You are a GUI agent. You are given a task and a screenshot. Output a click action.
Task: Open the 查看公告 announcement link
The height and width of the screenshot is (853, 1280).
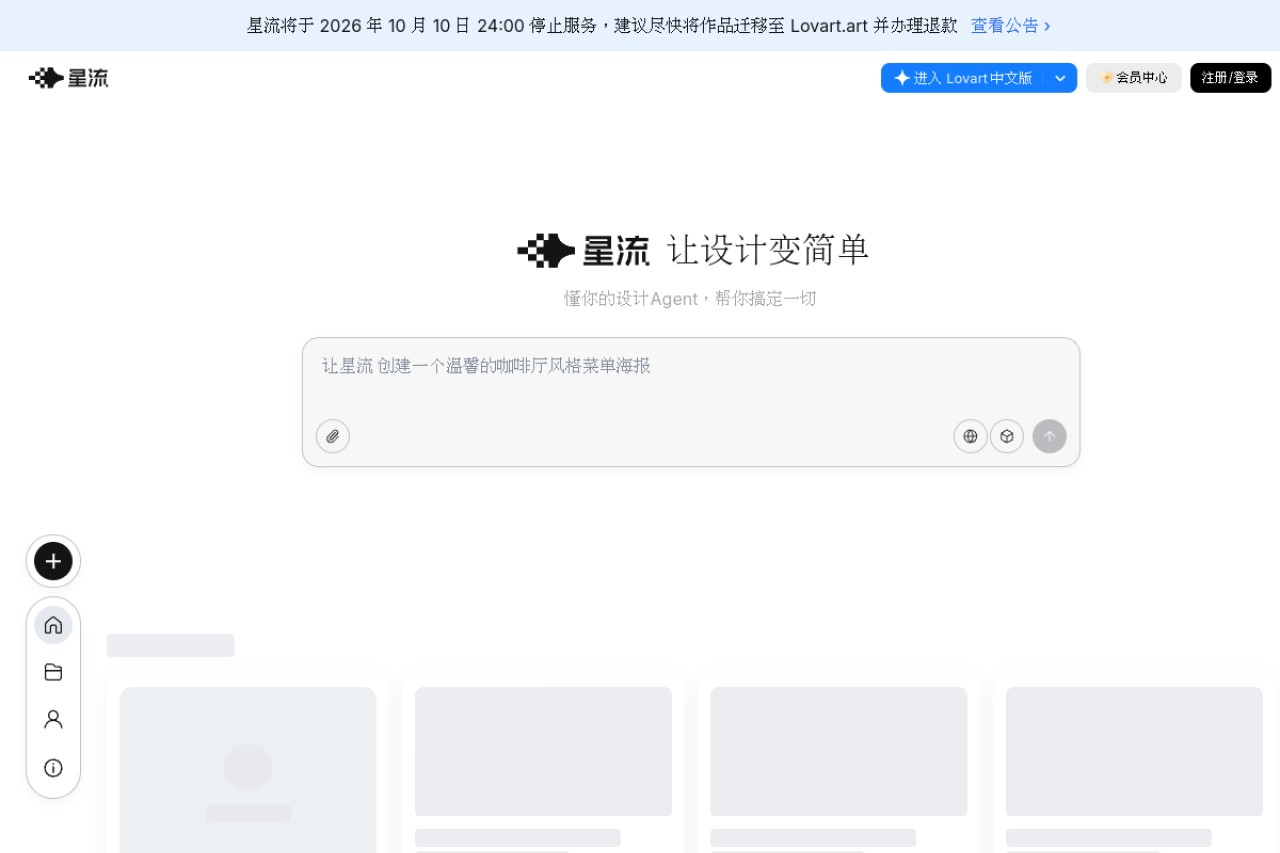(1011, 26)
